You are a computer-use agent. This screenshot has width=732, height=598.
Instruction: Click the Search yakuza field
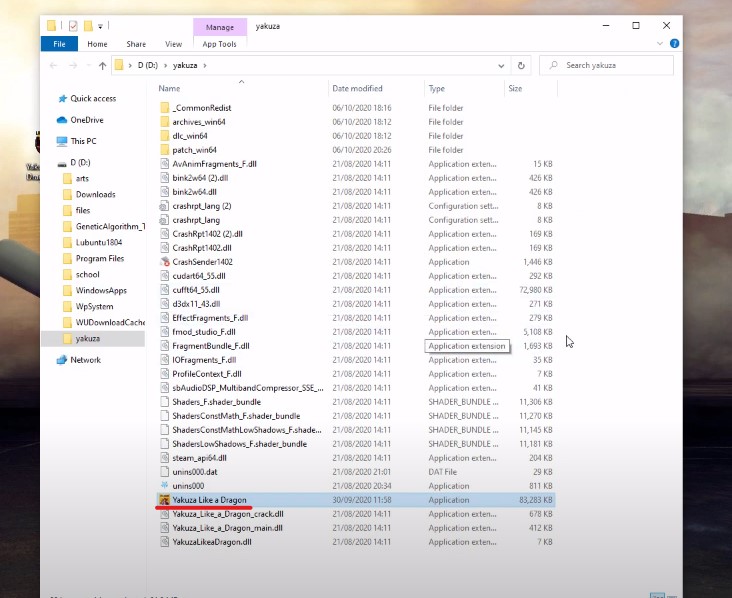pos(606,65)
